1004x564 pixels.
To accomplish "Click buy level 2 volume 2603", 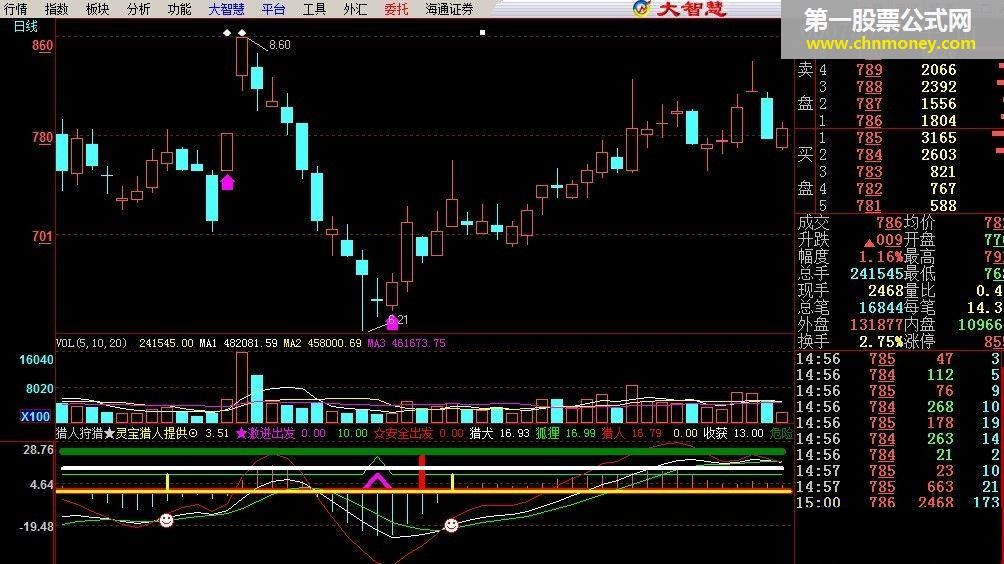I will point(938,155).
